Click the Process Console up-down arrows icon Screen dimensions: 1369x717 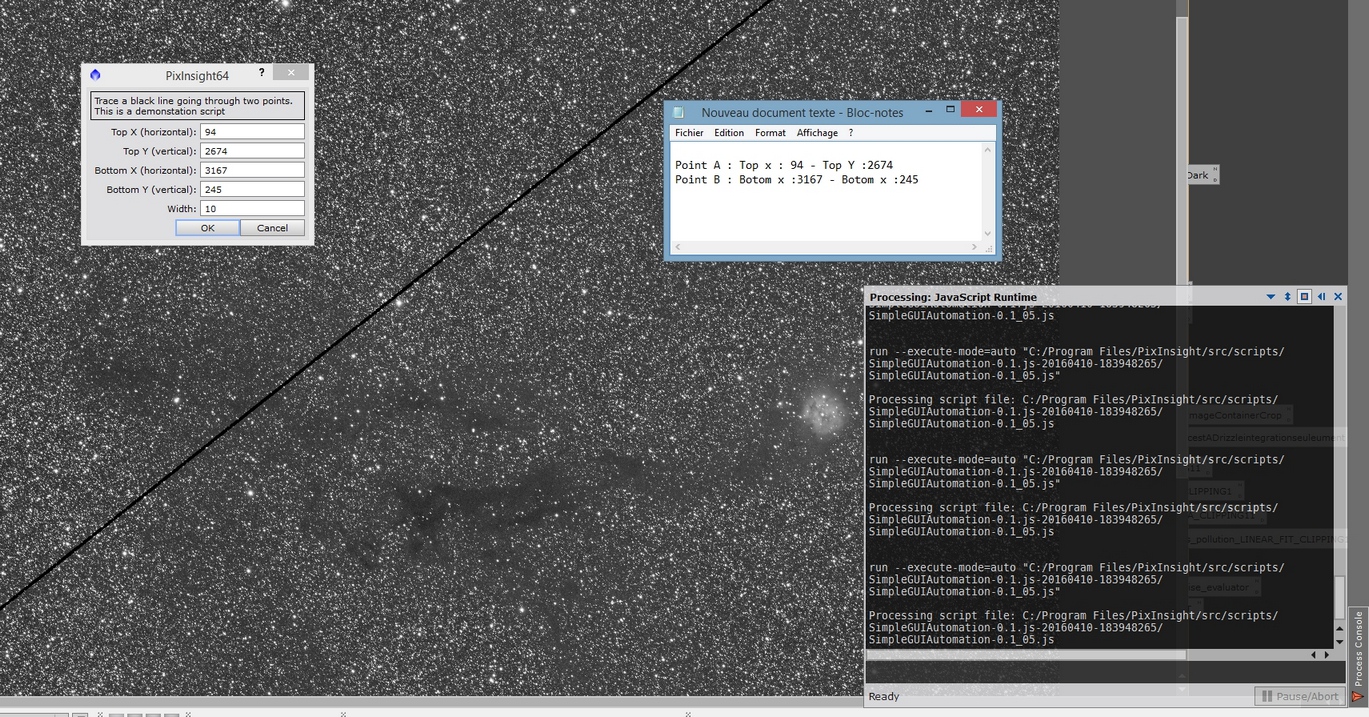click(x=1288, y=297)
